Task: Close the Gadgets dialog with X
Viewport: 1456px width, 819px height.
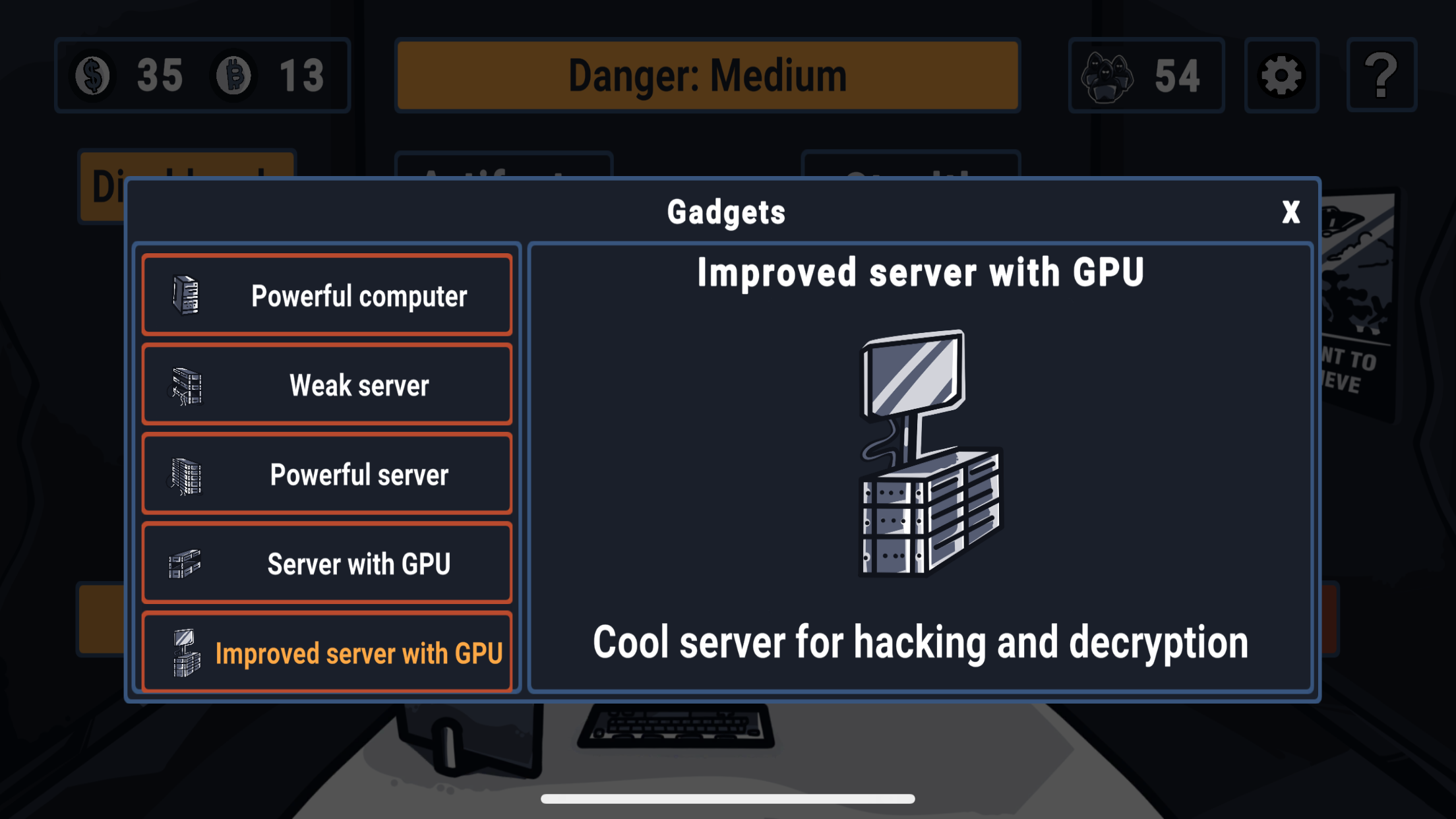Action: click(1290, 212)
